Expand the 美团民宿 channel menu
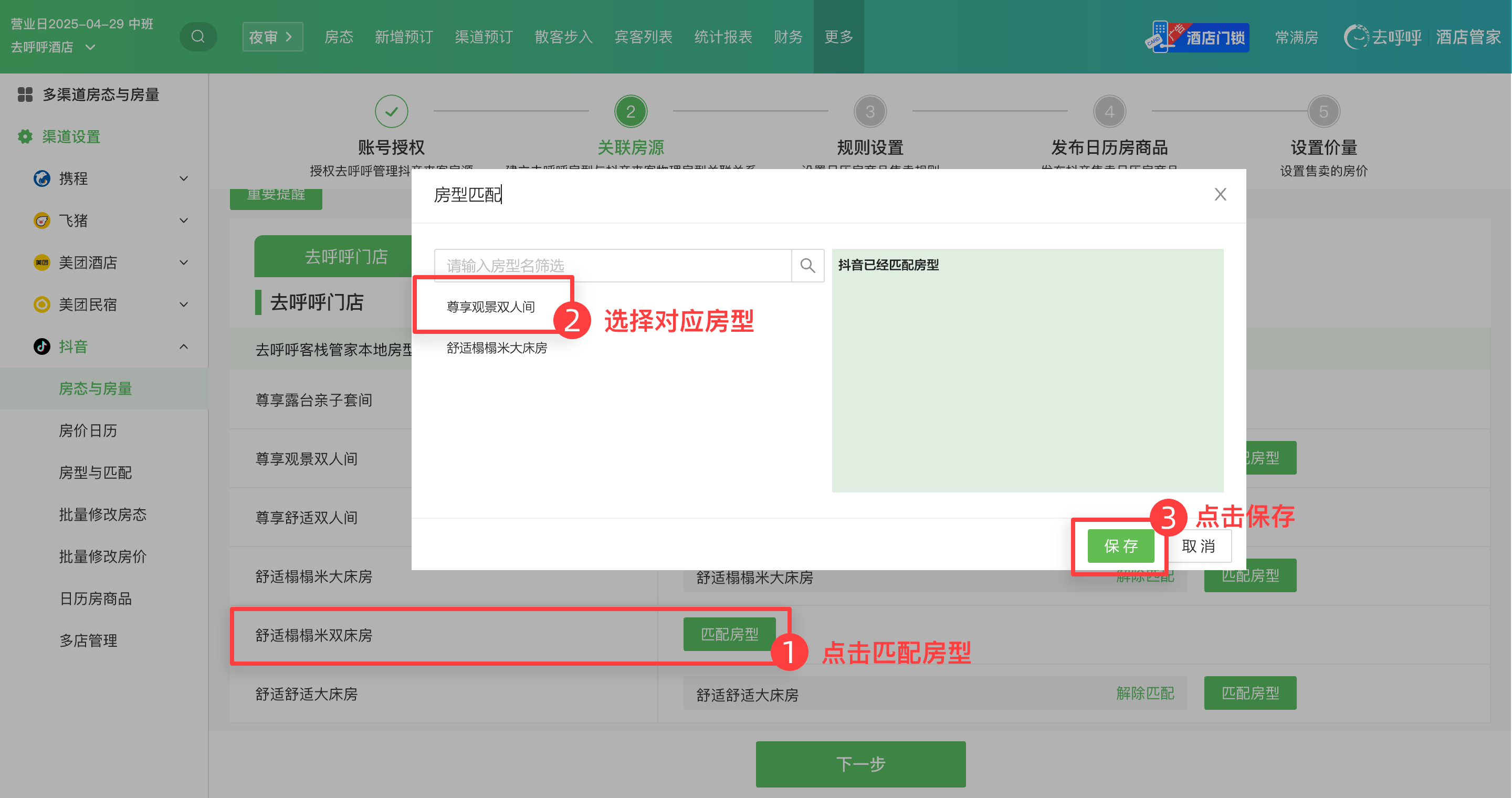 [184, 304]
